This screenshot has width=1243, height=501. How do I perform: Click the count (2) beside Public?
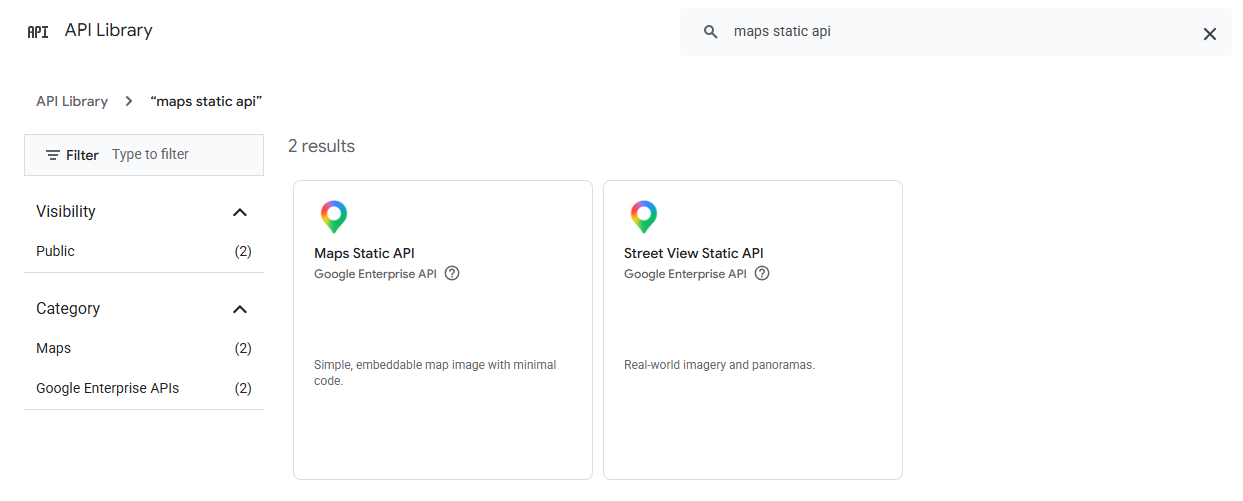click(243, 251)
